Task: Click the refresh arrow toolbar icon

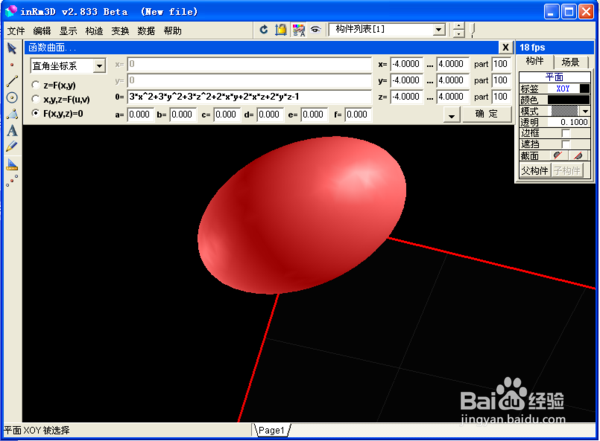Action: pos(264,29)
